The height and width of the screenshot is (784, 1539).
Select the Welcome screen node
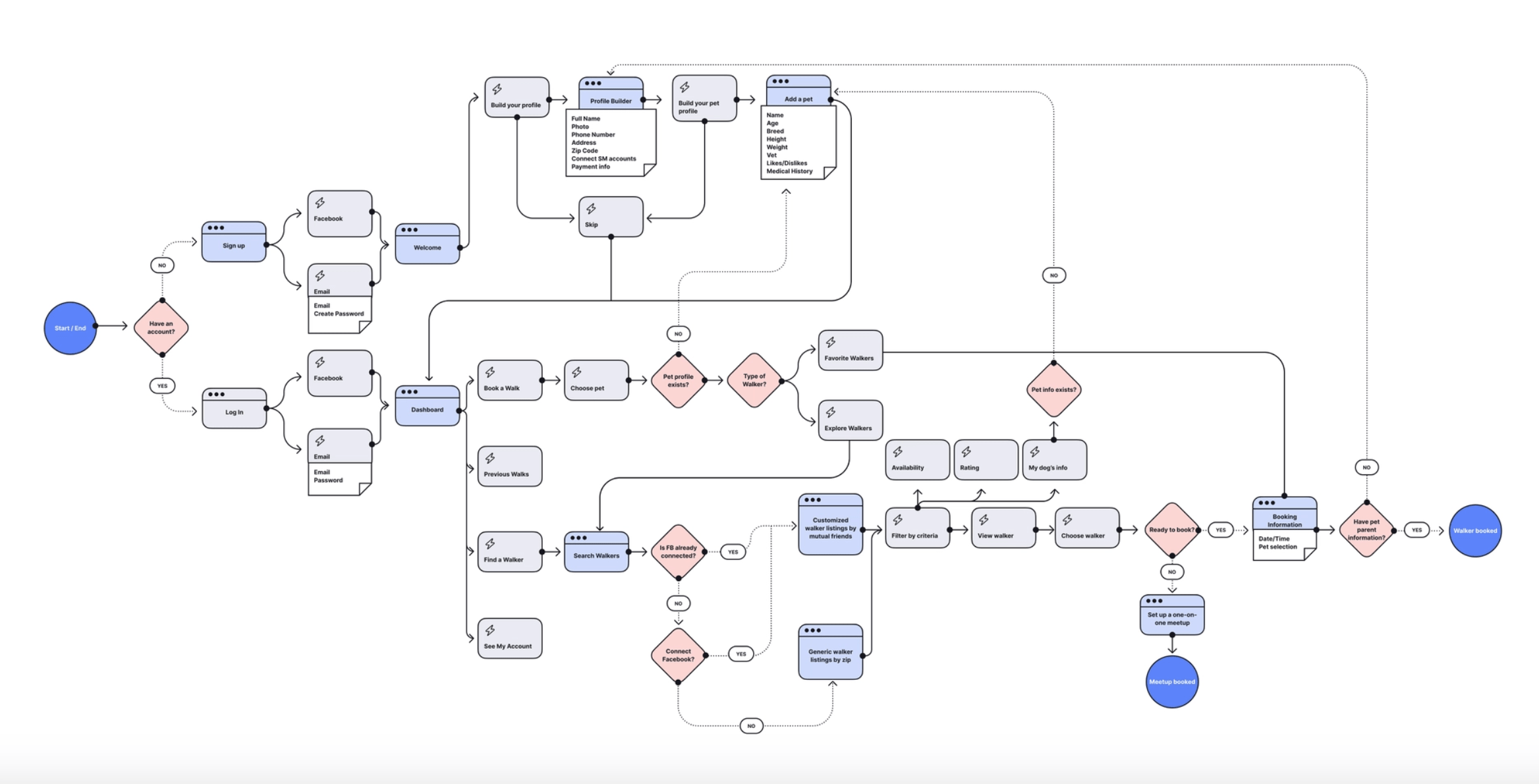(428, 244)
